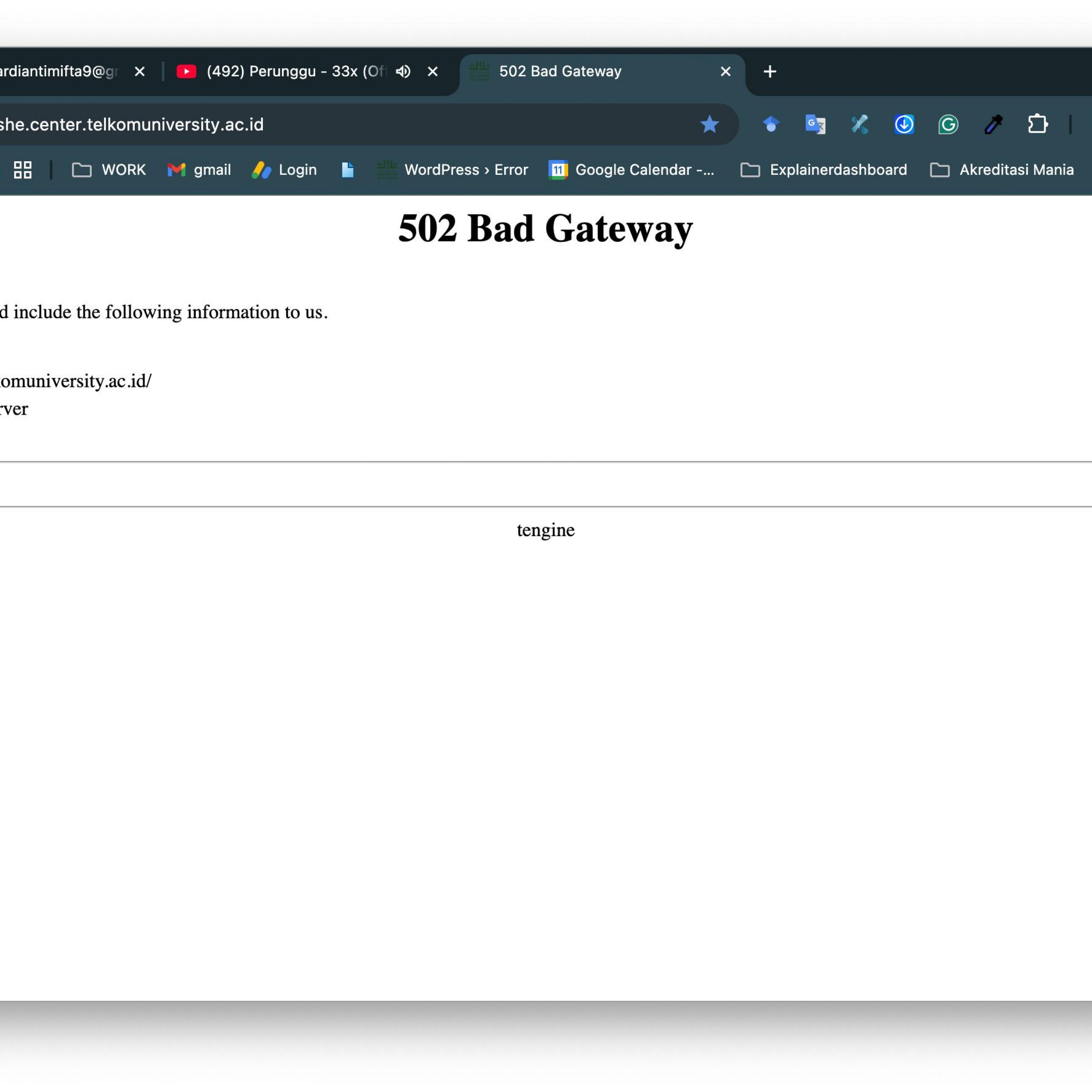Click the Google Scholar extension icon

[771, 125]
